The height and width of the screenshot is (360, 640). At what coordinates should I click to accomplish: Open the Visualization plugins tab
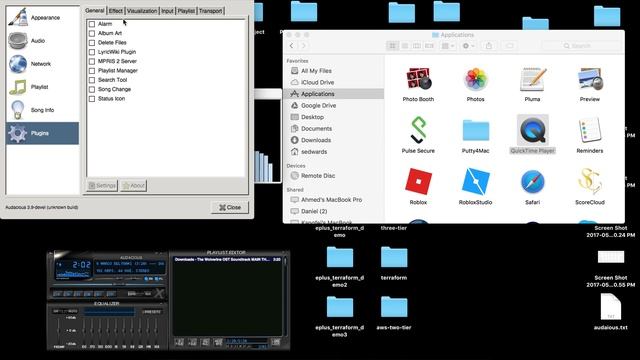point(142,11)
